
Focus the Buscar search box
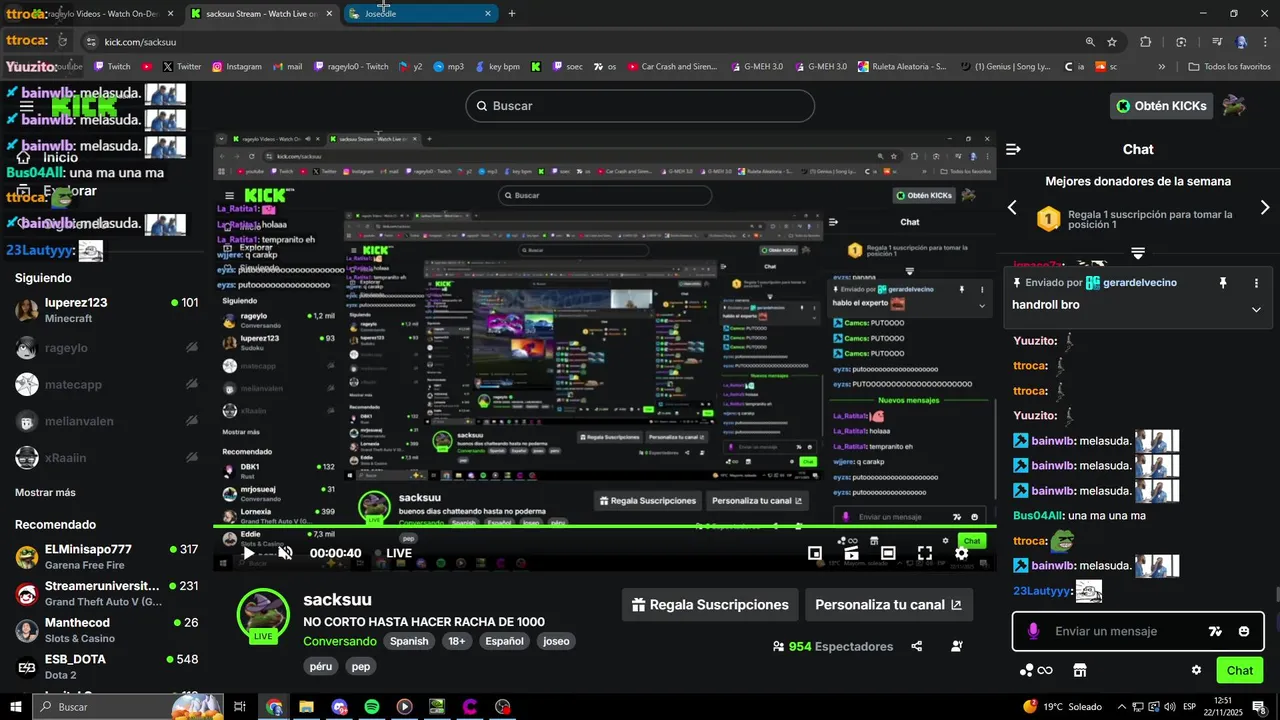point(640,106)
